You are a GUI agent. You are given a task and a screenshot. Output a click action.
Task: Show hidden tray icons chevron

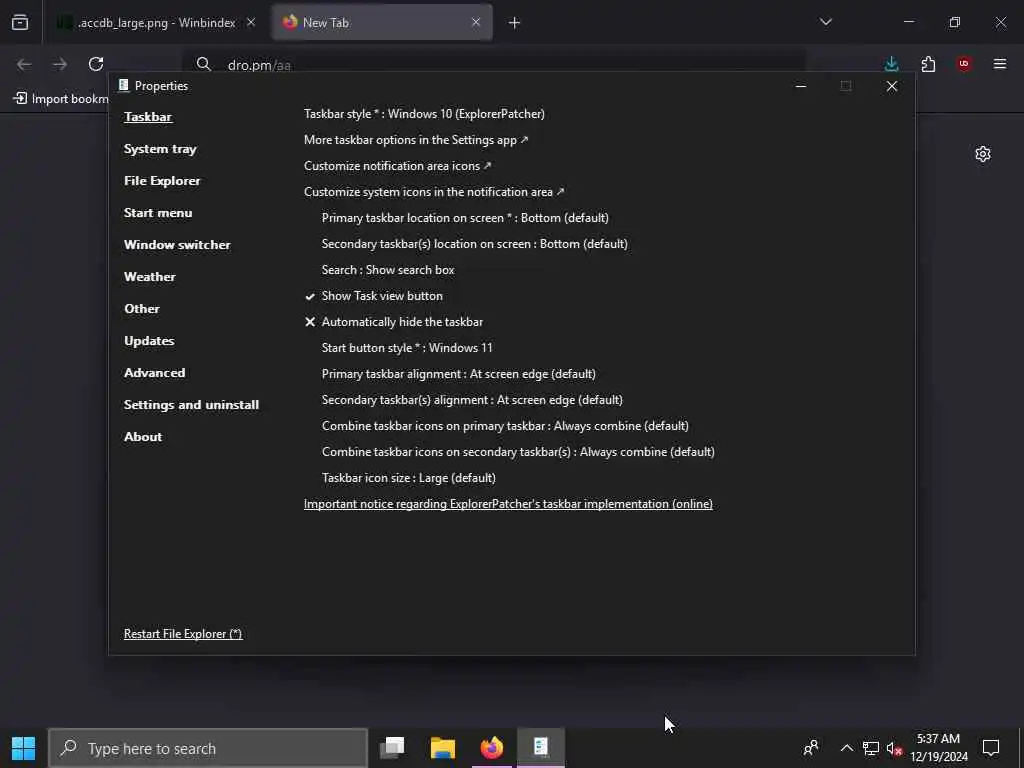(x=846, y=748)
